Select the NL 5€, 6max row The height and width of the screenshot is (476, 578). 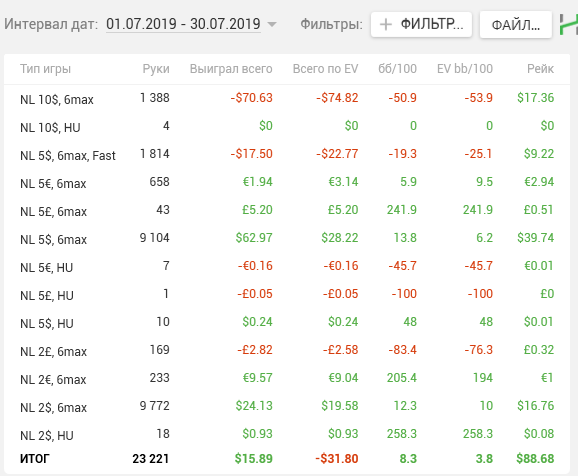(x=287, y=183)
